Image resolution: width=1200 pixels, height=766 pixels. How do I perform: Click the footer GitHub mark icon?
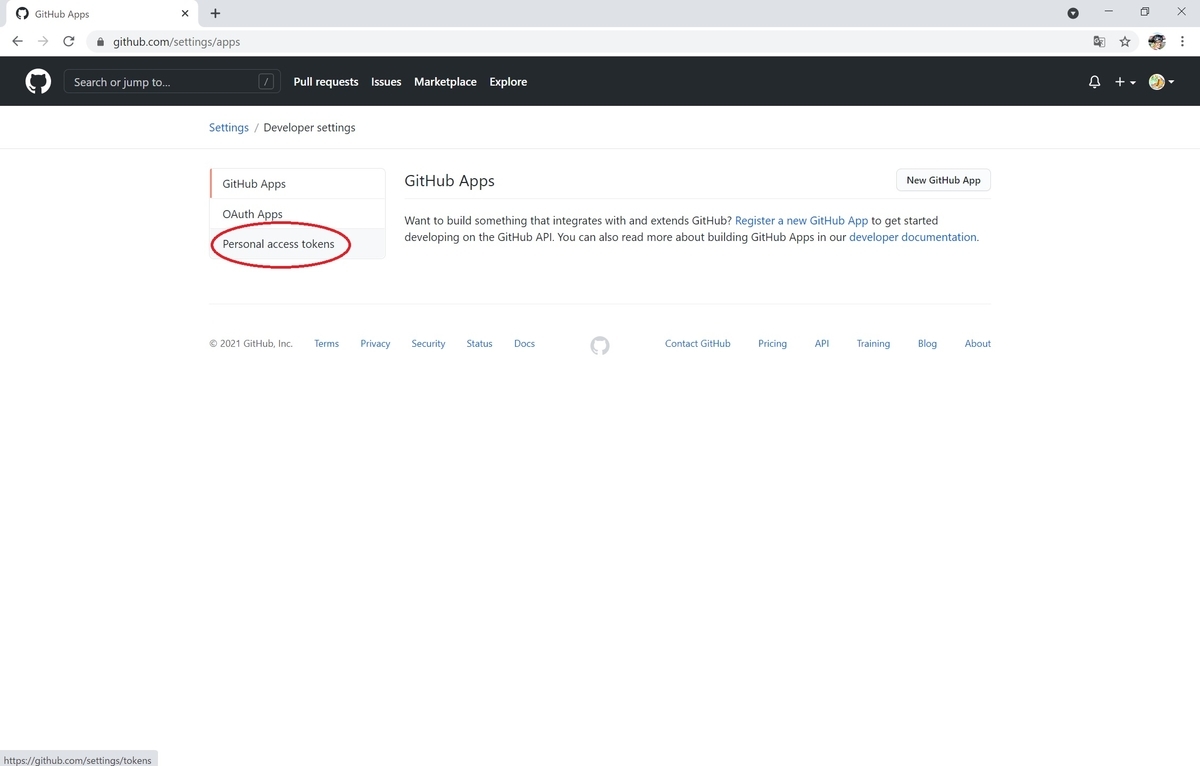point(599,345)
